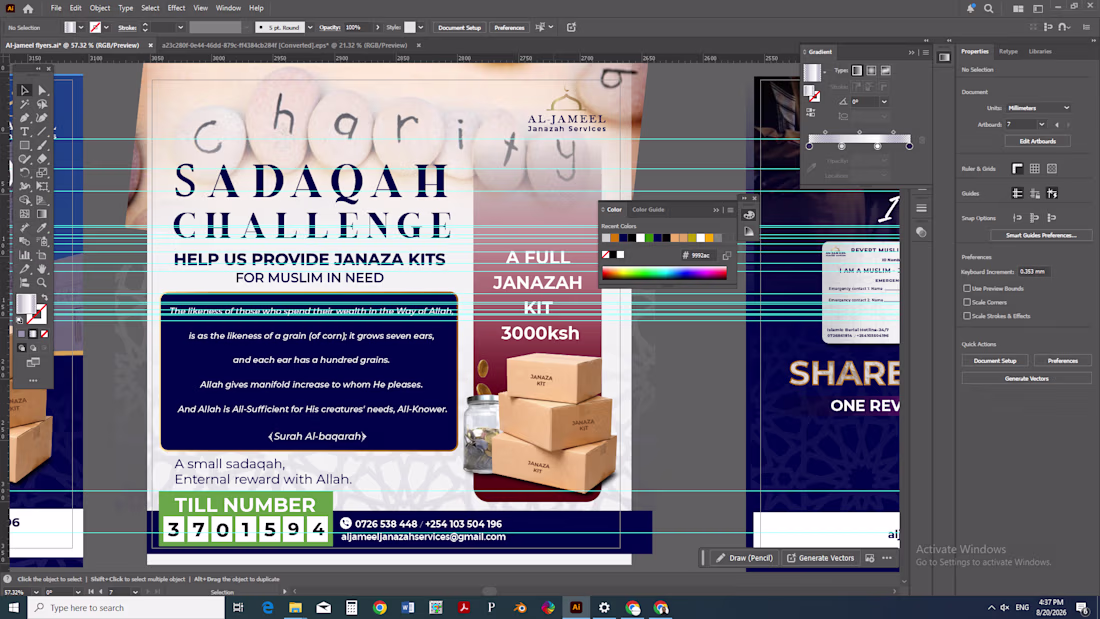Toggle Show Grid icon in Properties
Viewport: 1100px width, 619px height.
tap(1035, 168)
